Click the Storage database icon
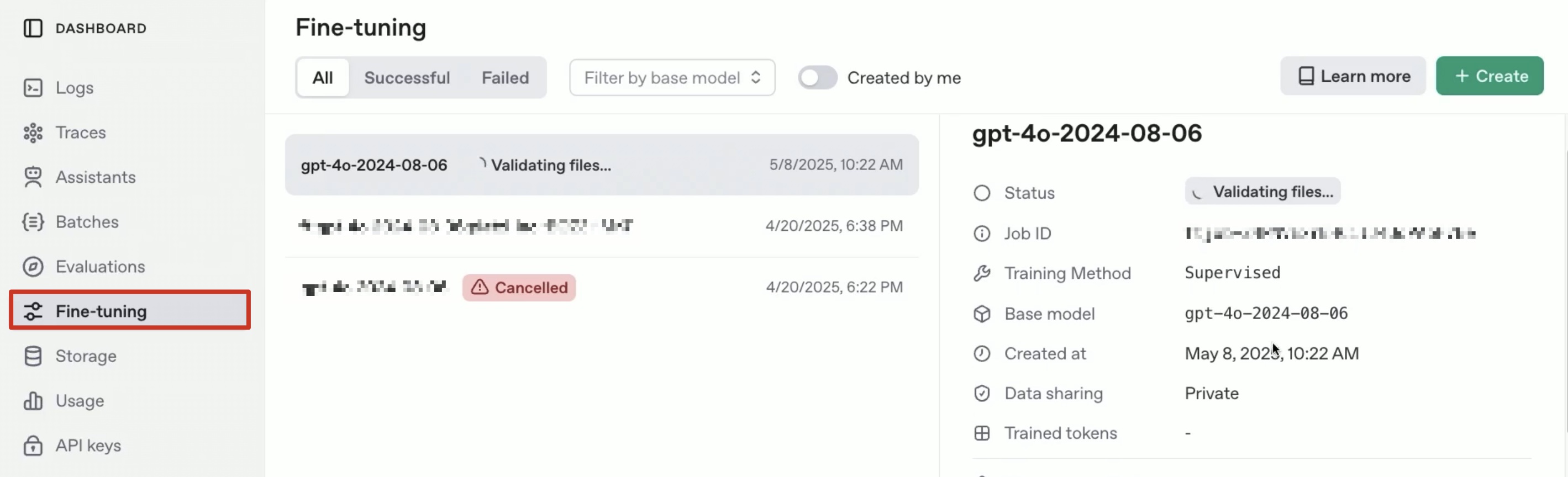 pos(33,356)
